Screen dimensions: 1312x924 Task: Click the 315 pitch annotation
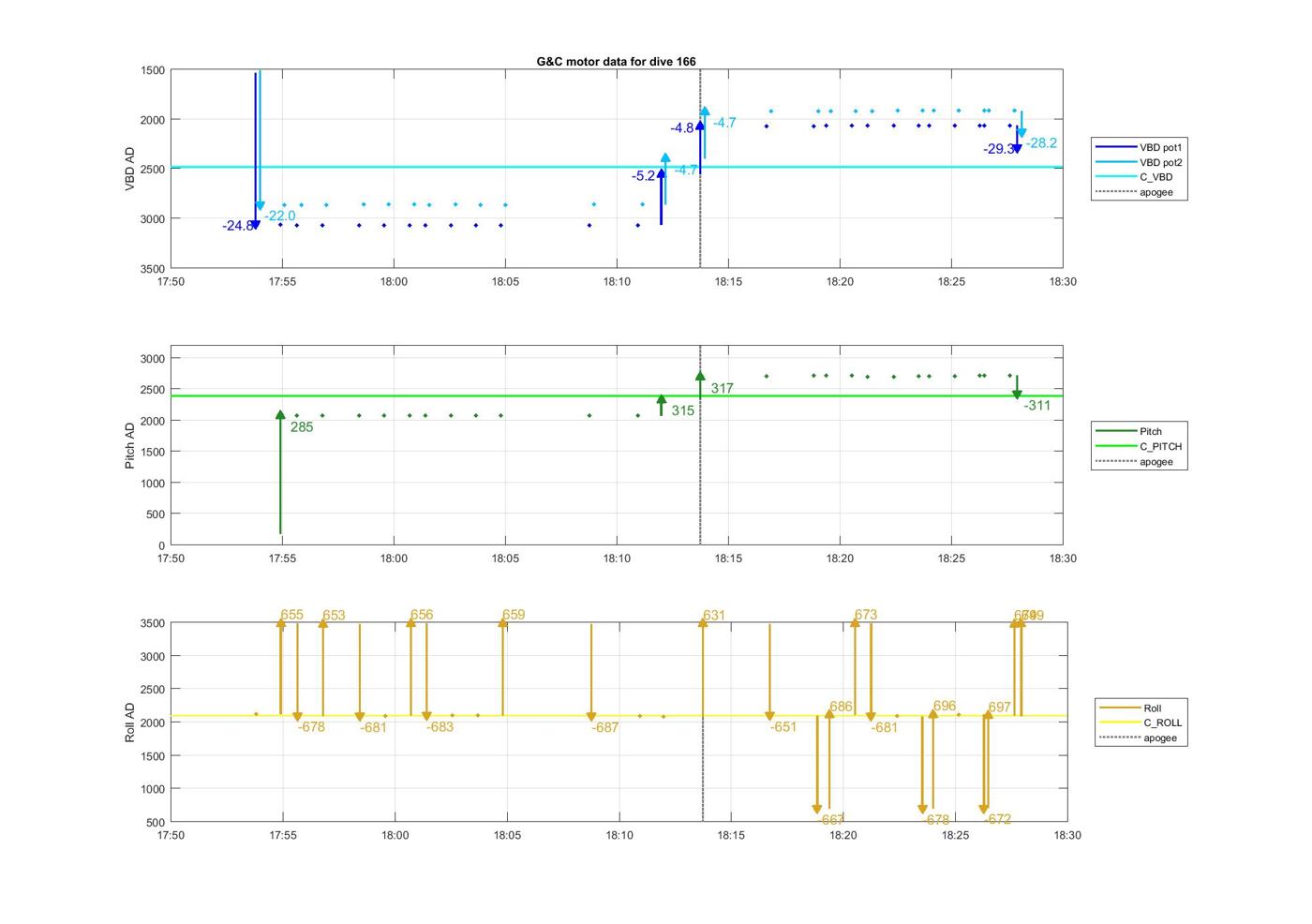[683, 410]
